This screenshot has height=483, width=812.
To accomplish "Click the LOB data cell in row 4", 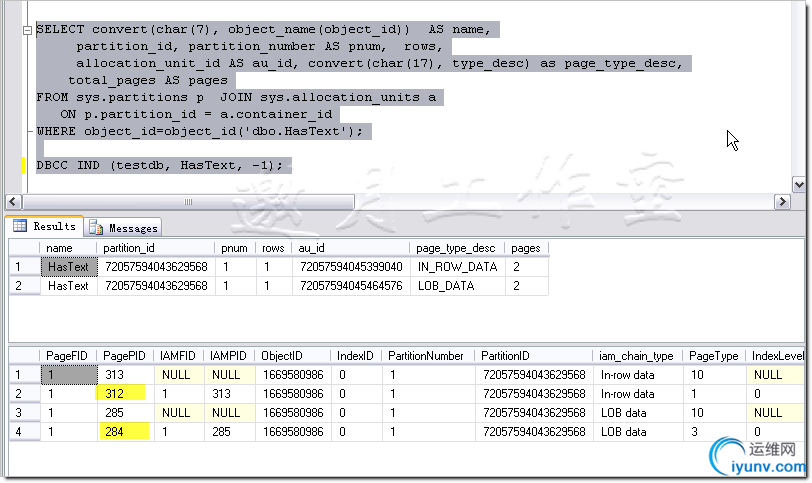I will 637,432.
